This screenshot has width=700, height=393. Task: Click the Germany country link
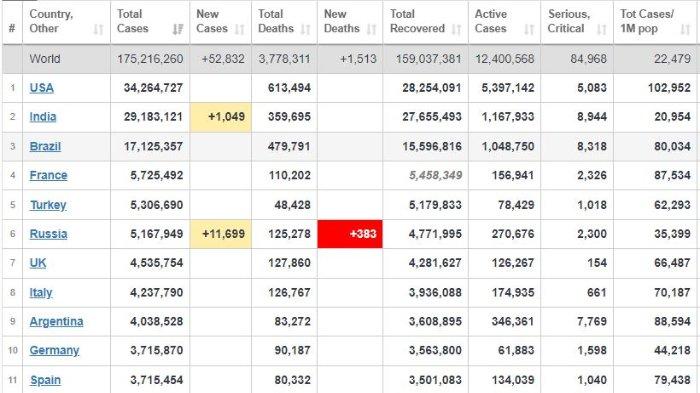coord(54,351)
